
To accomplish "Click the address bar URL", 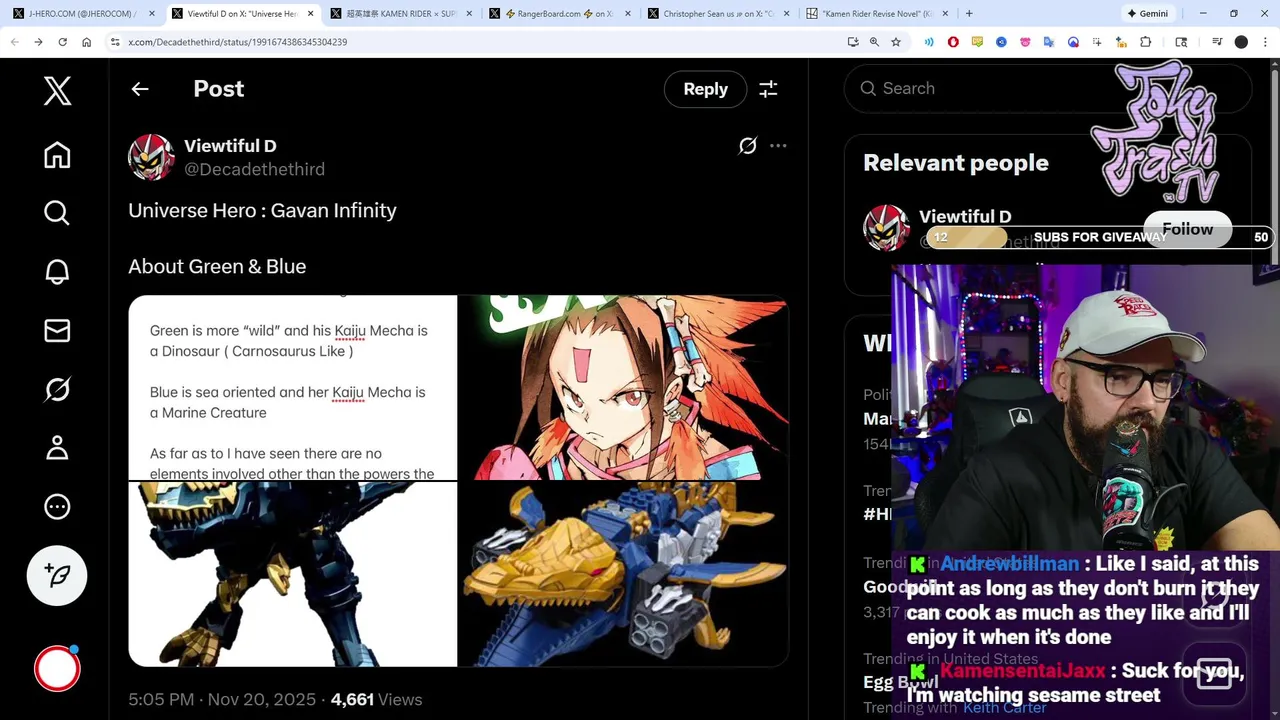I will pos(238,42).
